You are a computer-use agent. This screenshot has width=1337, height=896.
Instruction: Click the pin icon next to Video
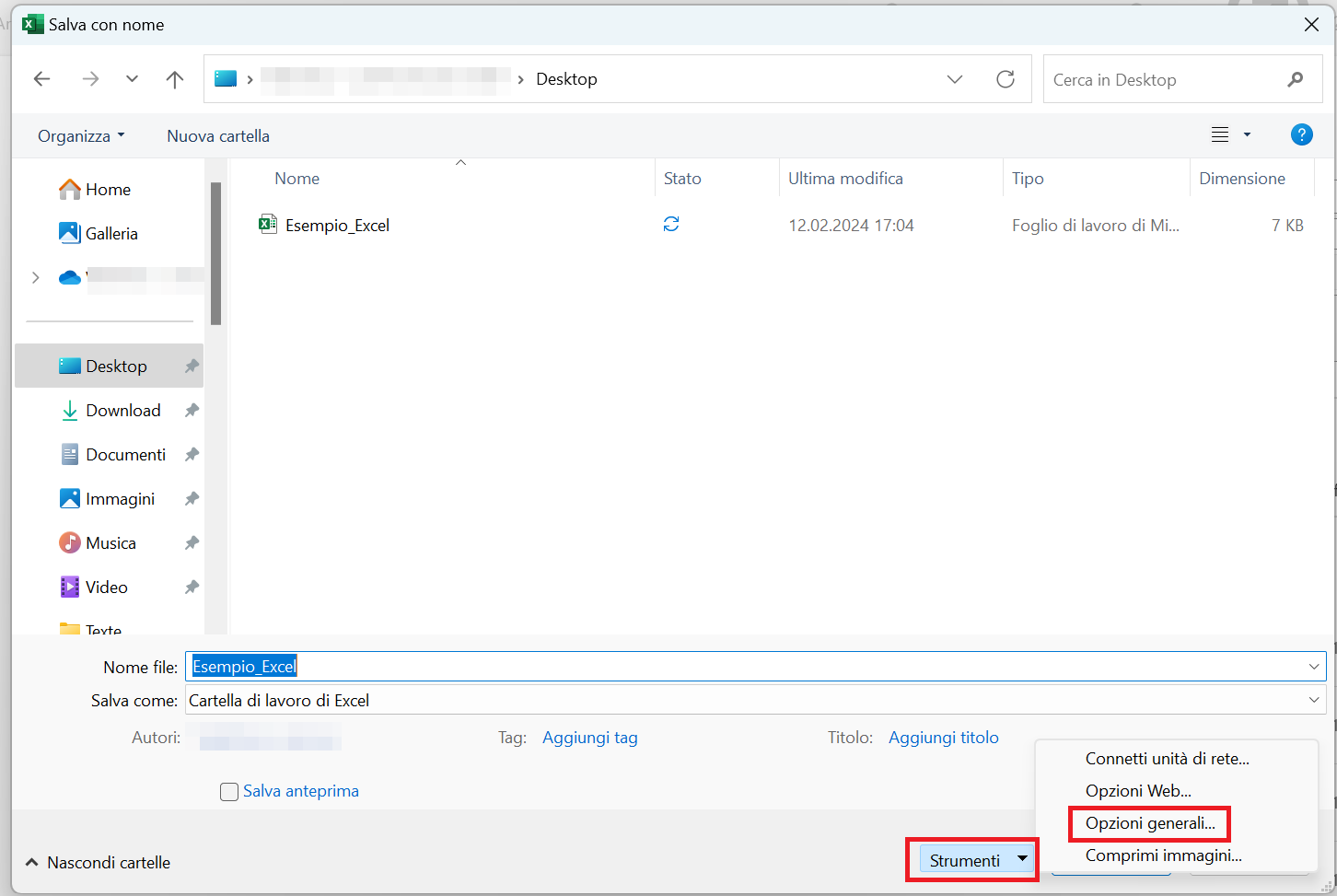point(192,588)
